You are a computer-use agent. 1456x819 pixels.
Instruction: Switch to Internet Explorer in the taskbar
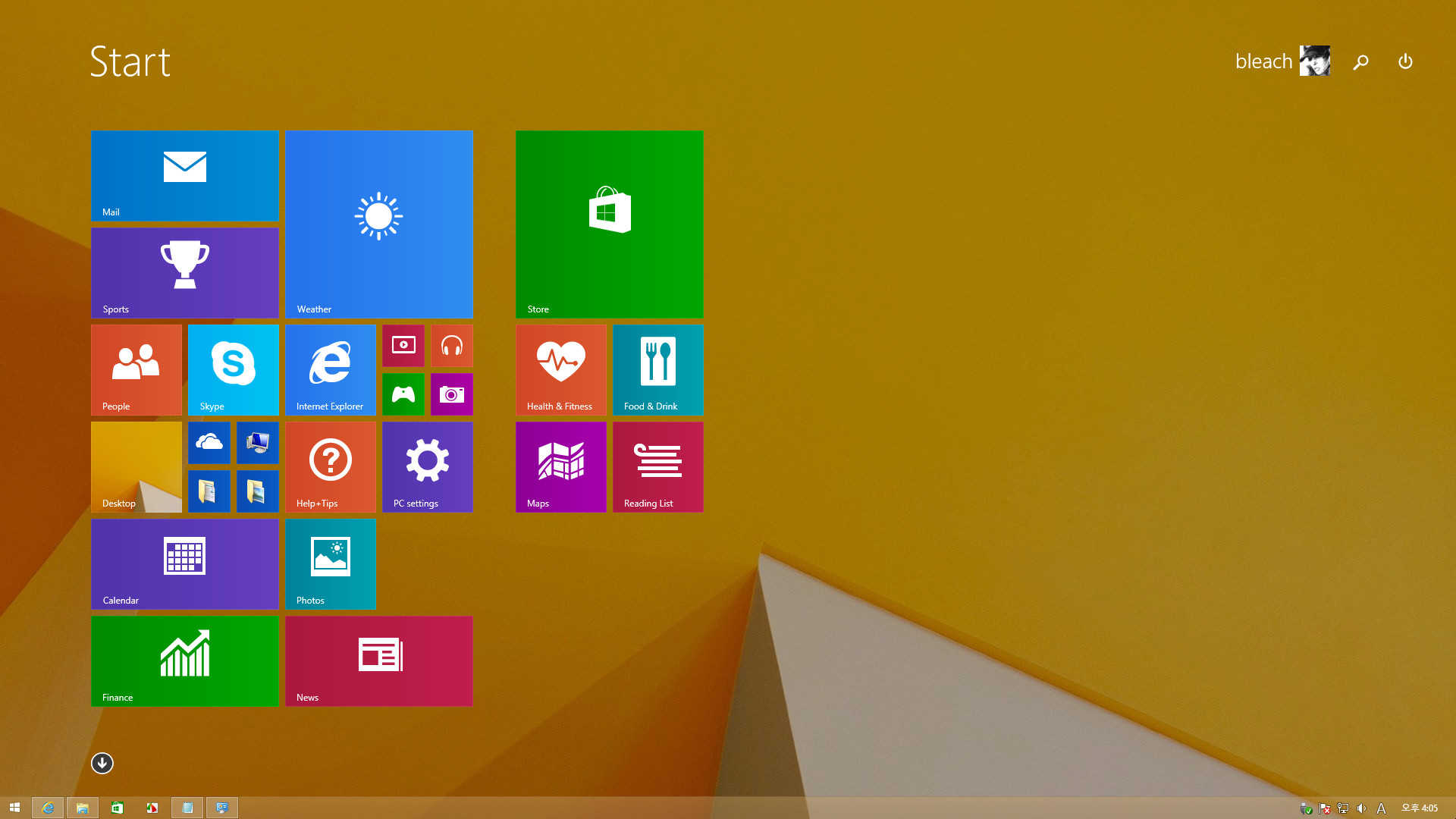click(x=48, y=808)
